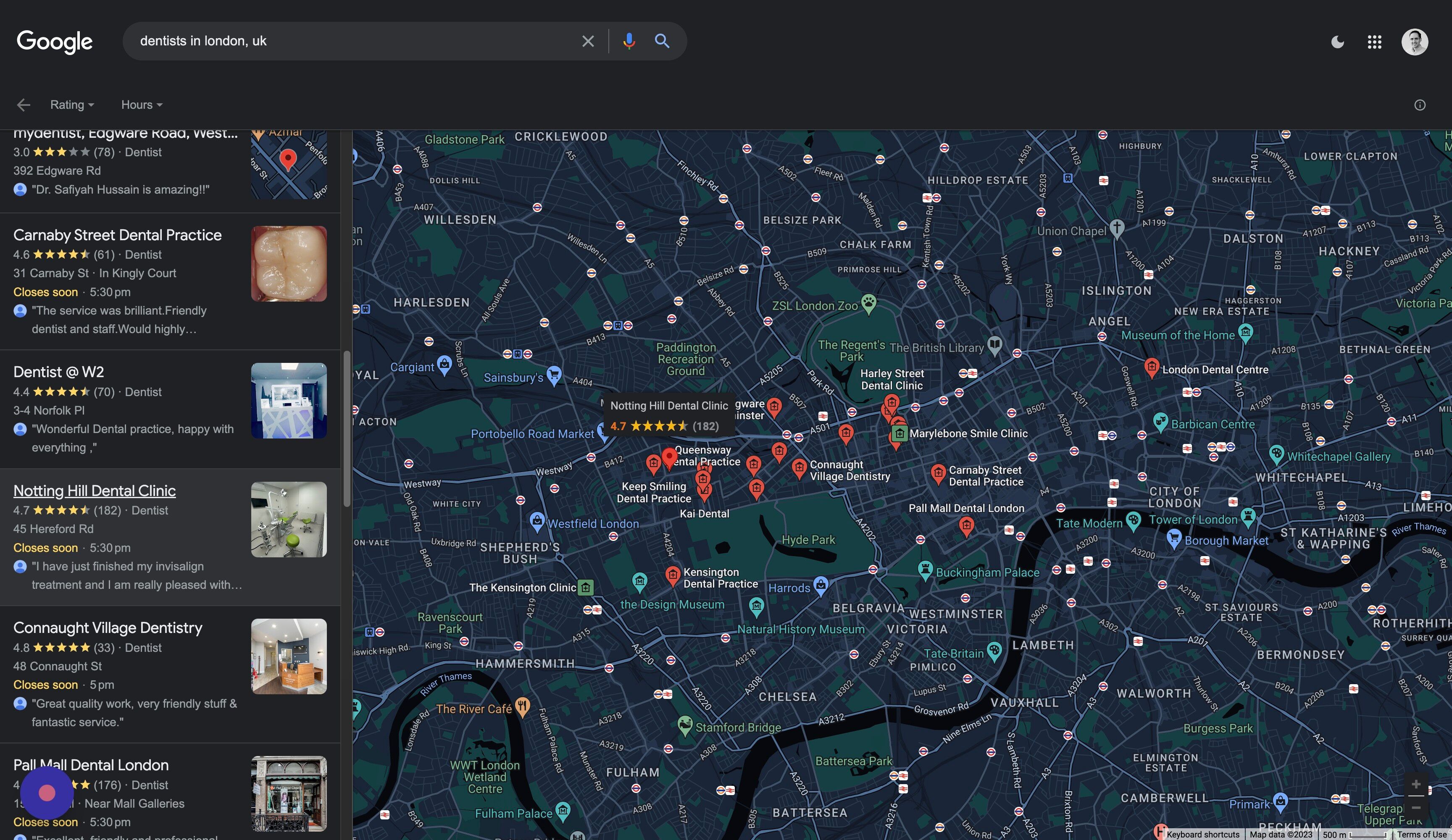Click Union Chapel map icon
This screenshot has width=1452, height=840.
pyautogui.click(x=1117, y=228)
